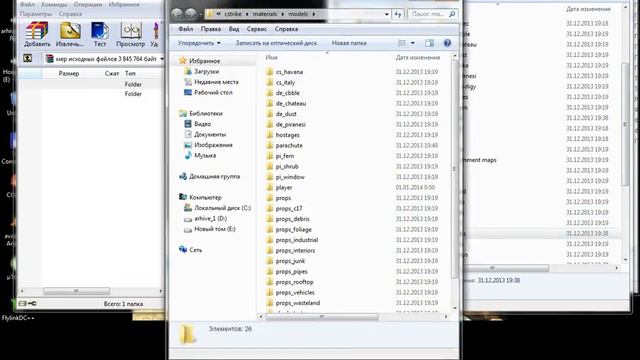Open the Музыка library

pos(205,156)
